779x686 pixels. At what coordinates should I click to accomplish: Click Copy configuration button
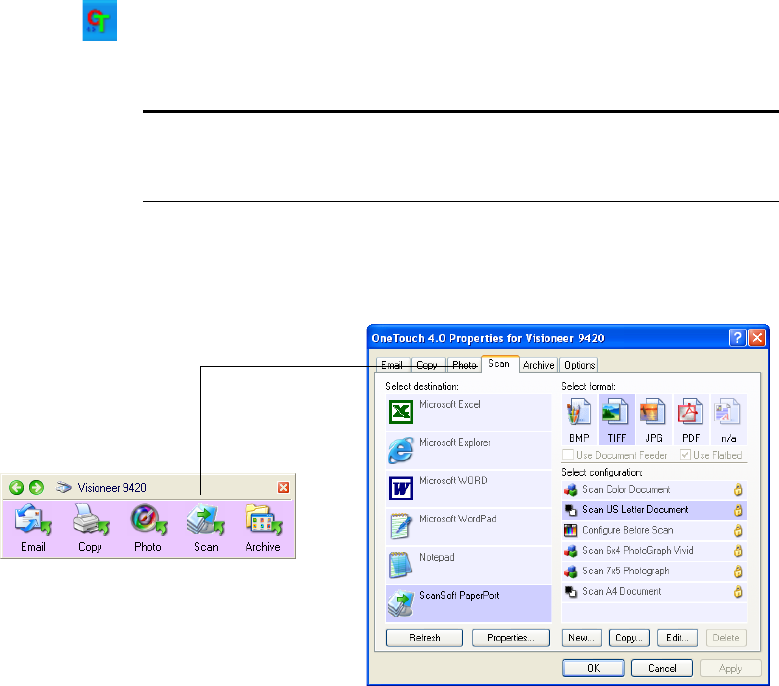629,638
